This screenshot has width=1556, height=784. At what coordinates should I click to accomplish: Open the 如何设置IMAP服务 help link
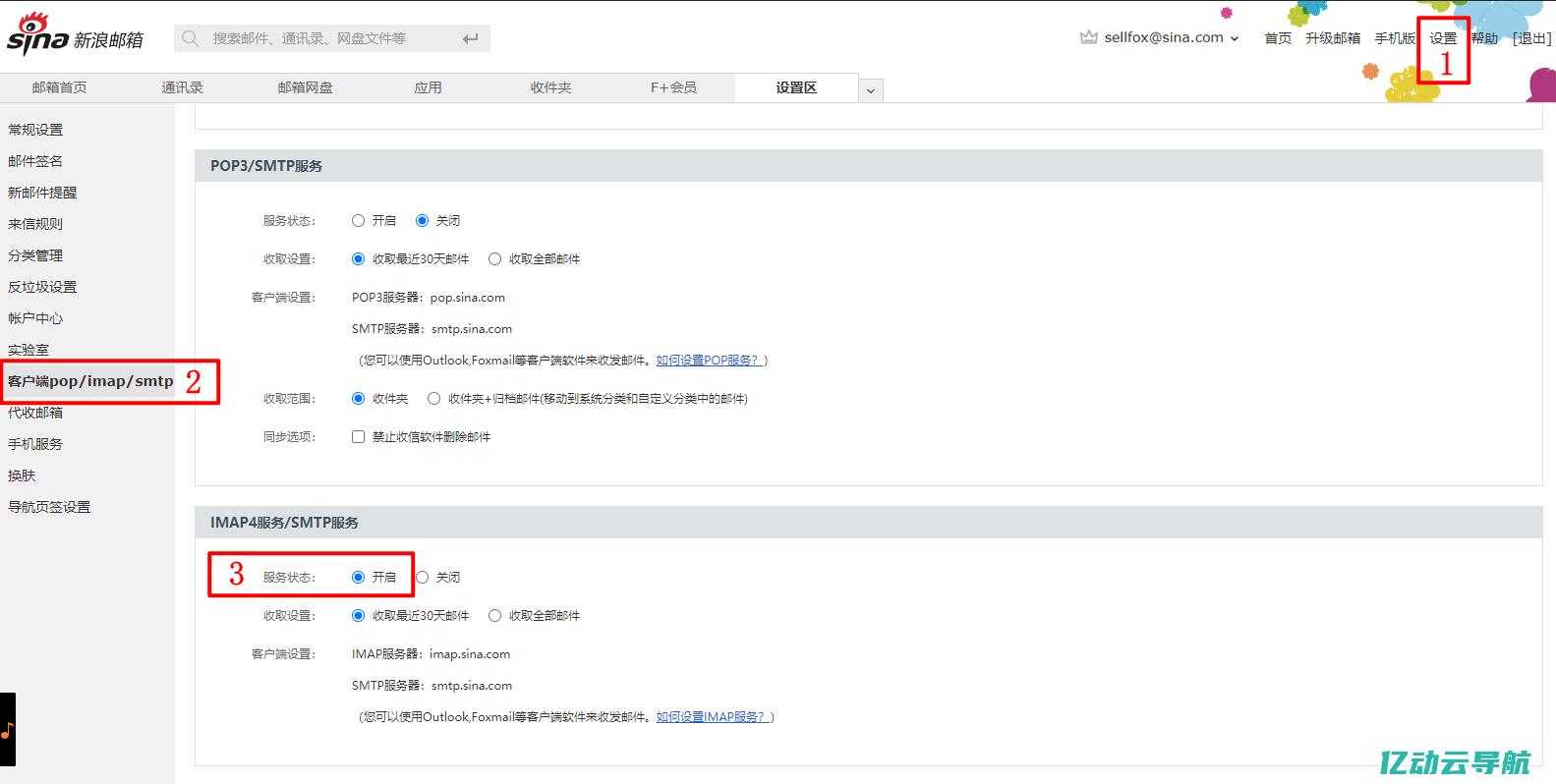pos(712,717)
